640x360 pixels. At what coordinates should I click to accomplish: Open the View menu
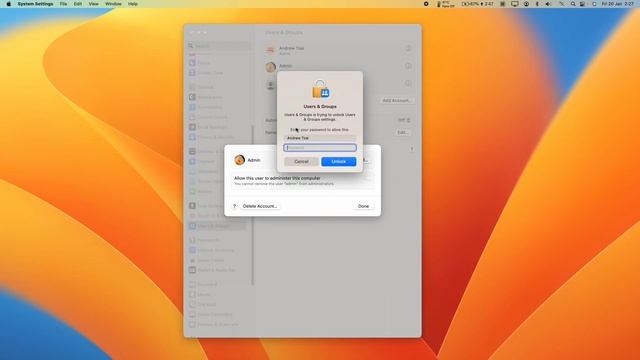[x=93, y=4]
